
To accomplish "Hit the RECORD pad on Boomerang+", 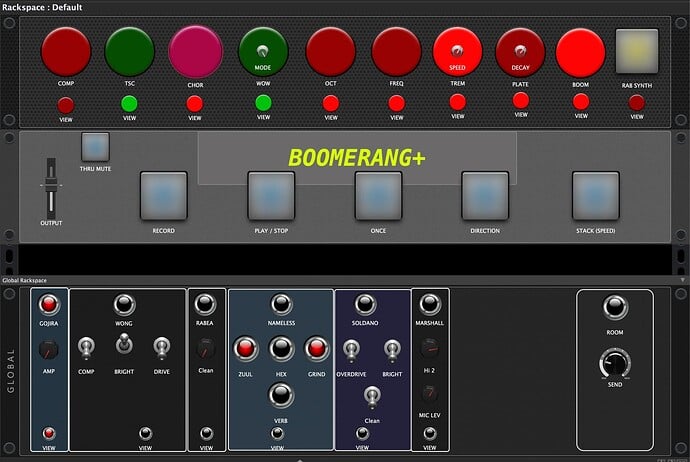I will point(164,196).
